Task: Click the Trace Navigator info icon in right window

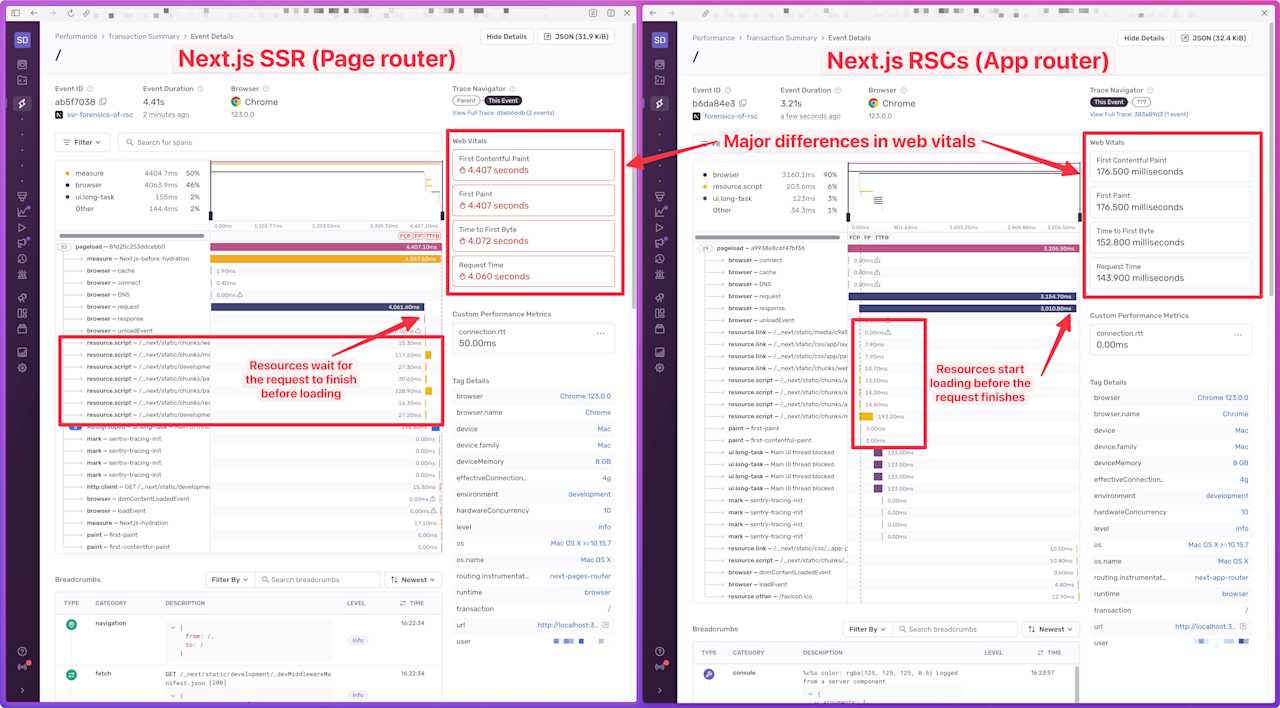Action: pos(1148,90)
